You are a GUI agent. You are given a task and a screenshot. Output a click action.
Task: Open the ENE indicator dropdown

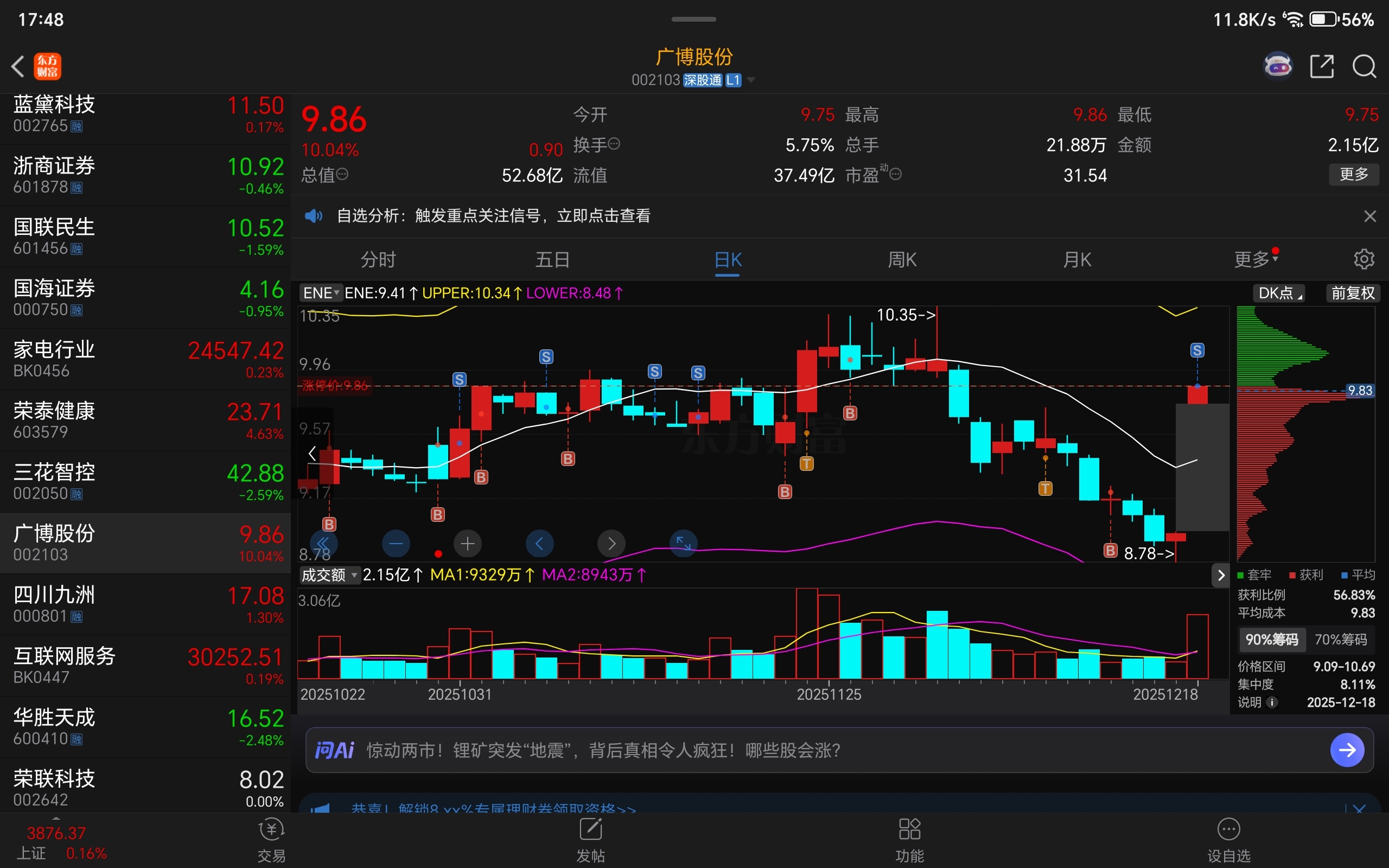(x=321, y=293)
